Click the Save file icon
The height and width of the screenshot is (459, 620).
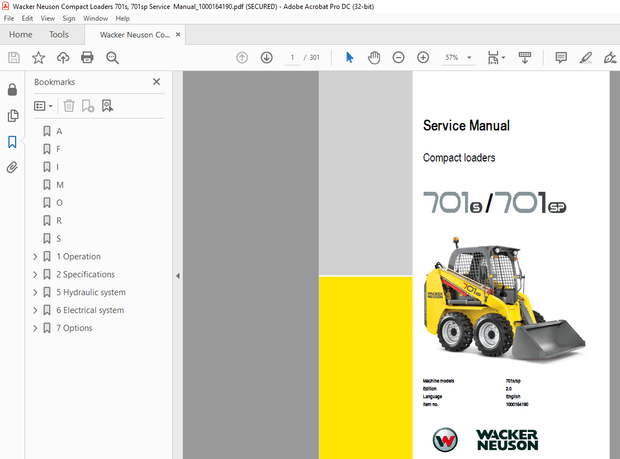[14, 58]
